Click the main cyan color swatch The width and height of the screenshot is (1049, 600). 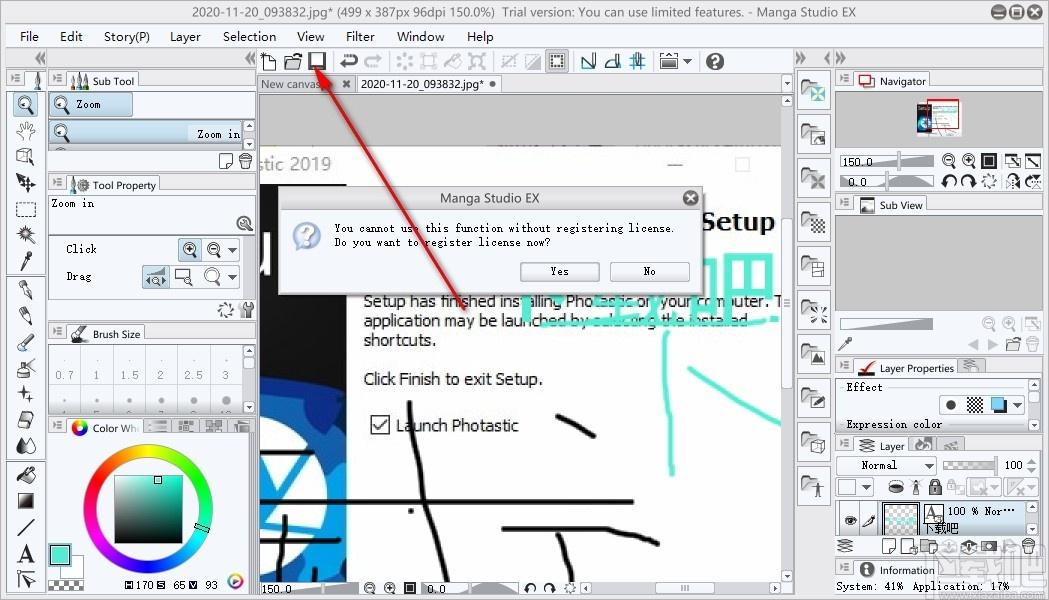59,555
